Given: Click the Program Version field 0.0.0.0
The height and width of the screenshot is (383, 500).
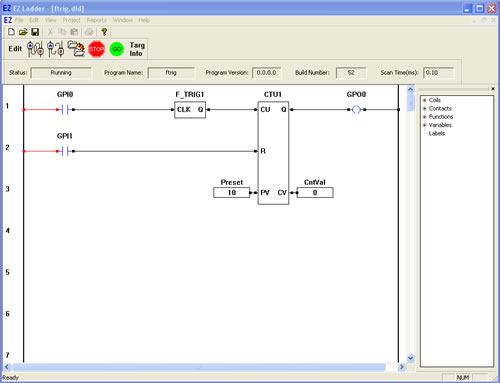Looking at the screenshot, I should (266, 73).
